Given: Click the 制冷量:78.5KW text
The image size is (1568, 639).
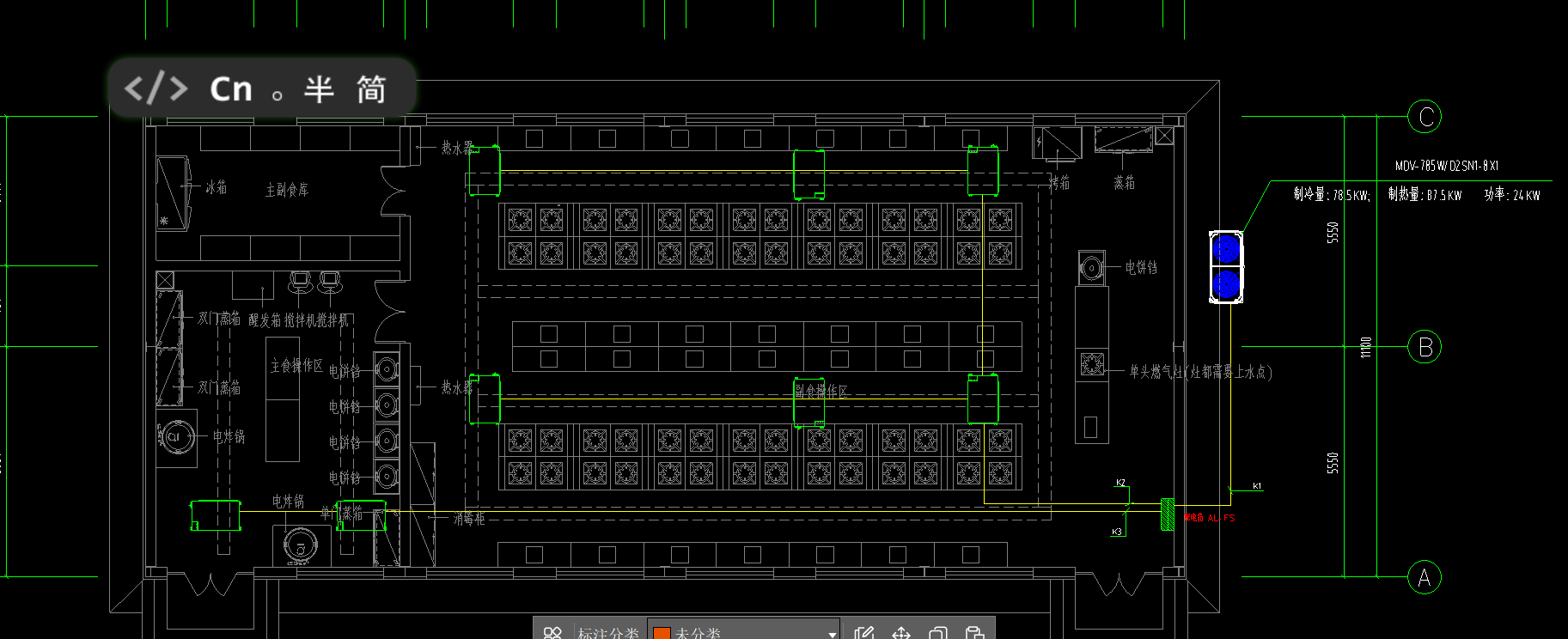Looking at the screenshot, I should [1332, 195].
